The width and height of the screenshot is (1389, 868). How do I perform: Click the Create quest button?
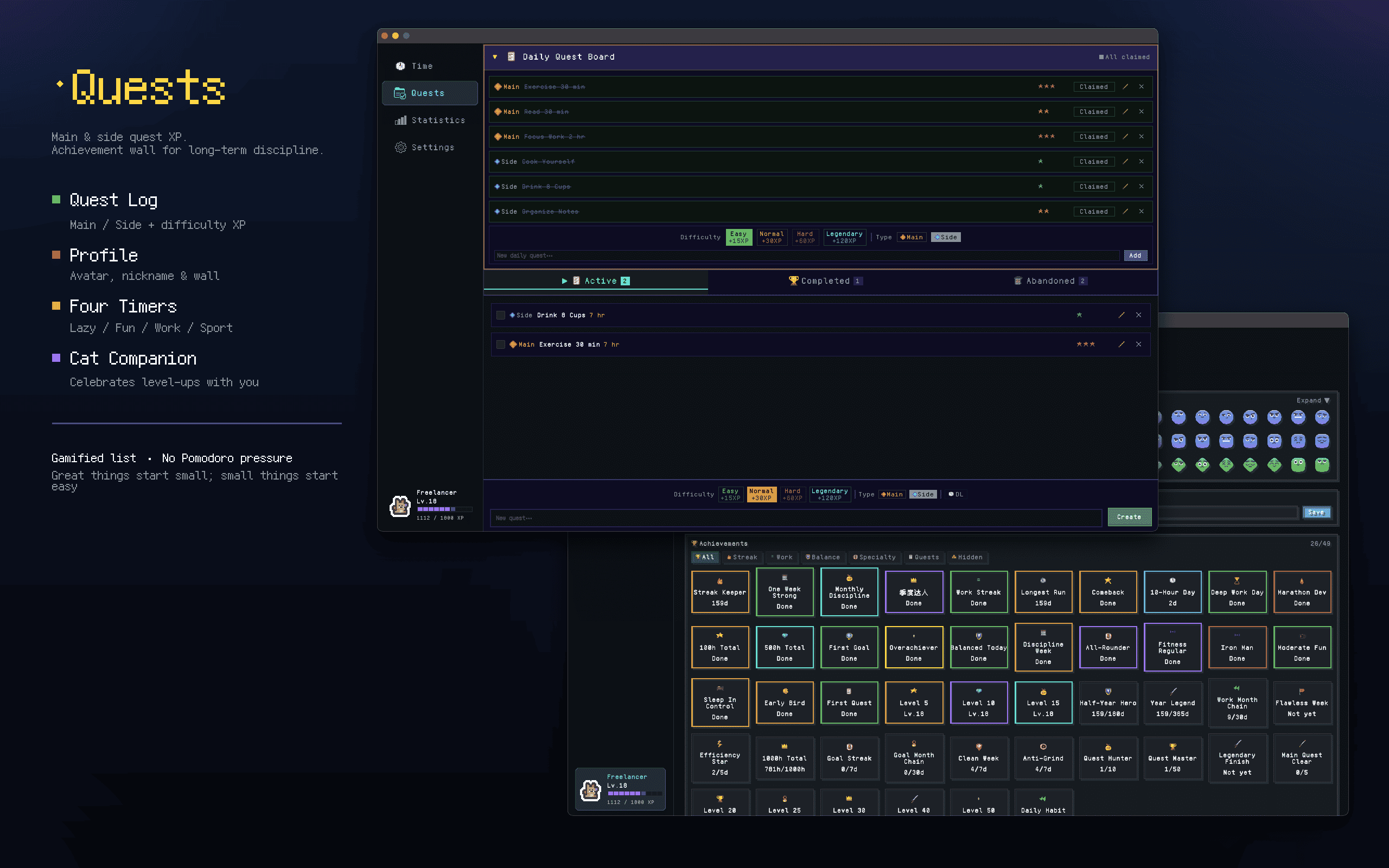pyautogui.click(x=1129, y=516)
